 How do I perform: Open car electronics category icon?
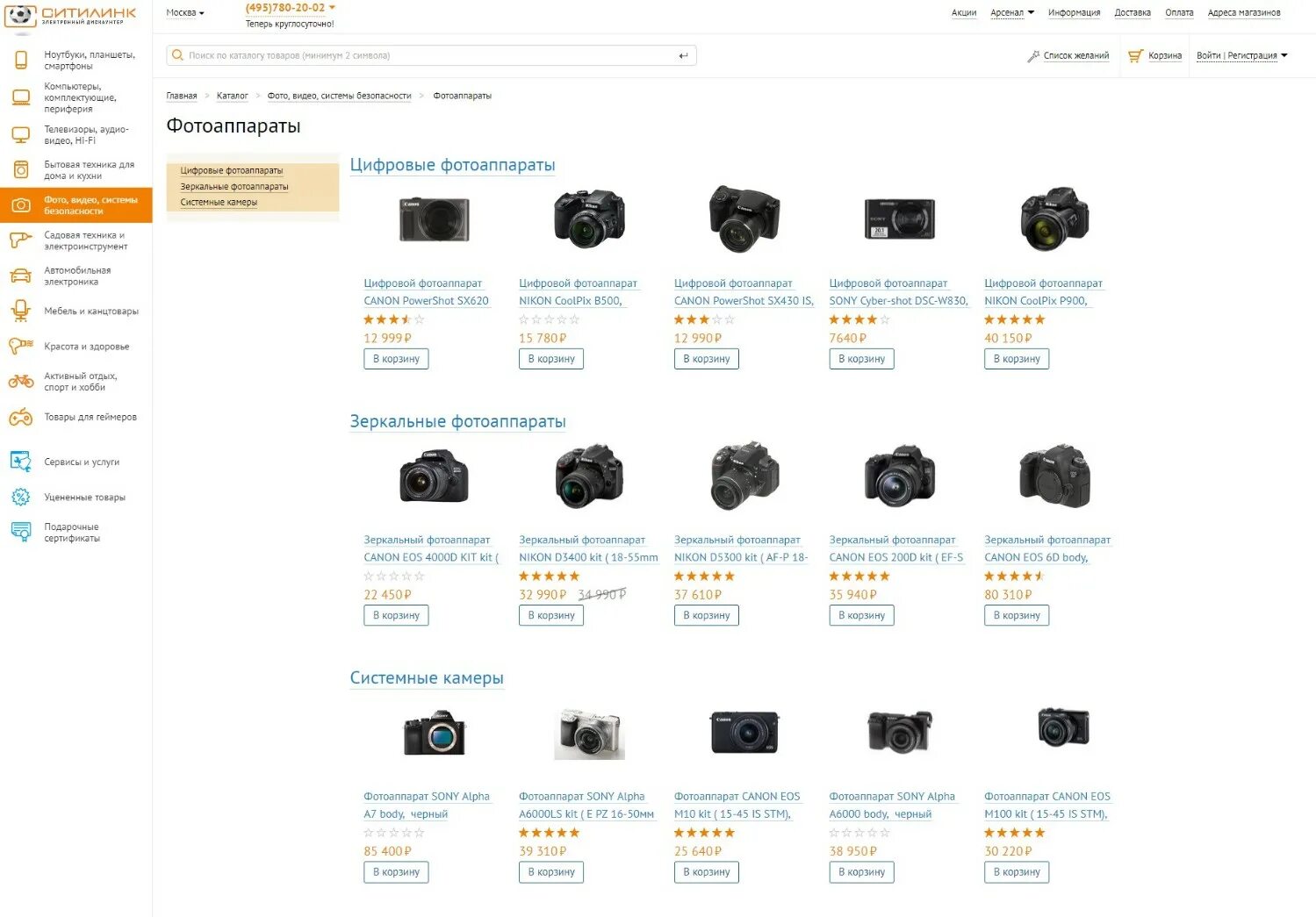coord(21,276)
